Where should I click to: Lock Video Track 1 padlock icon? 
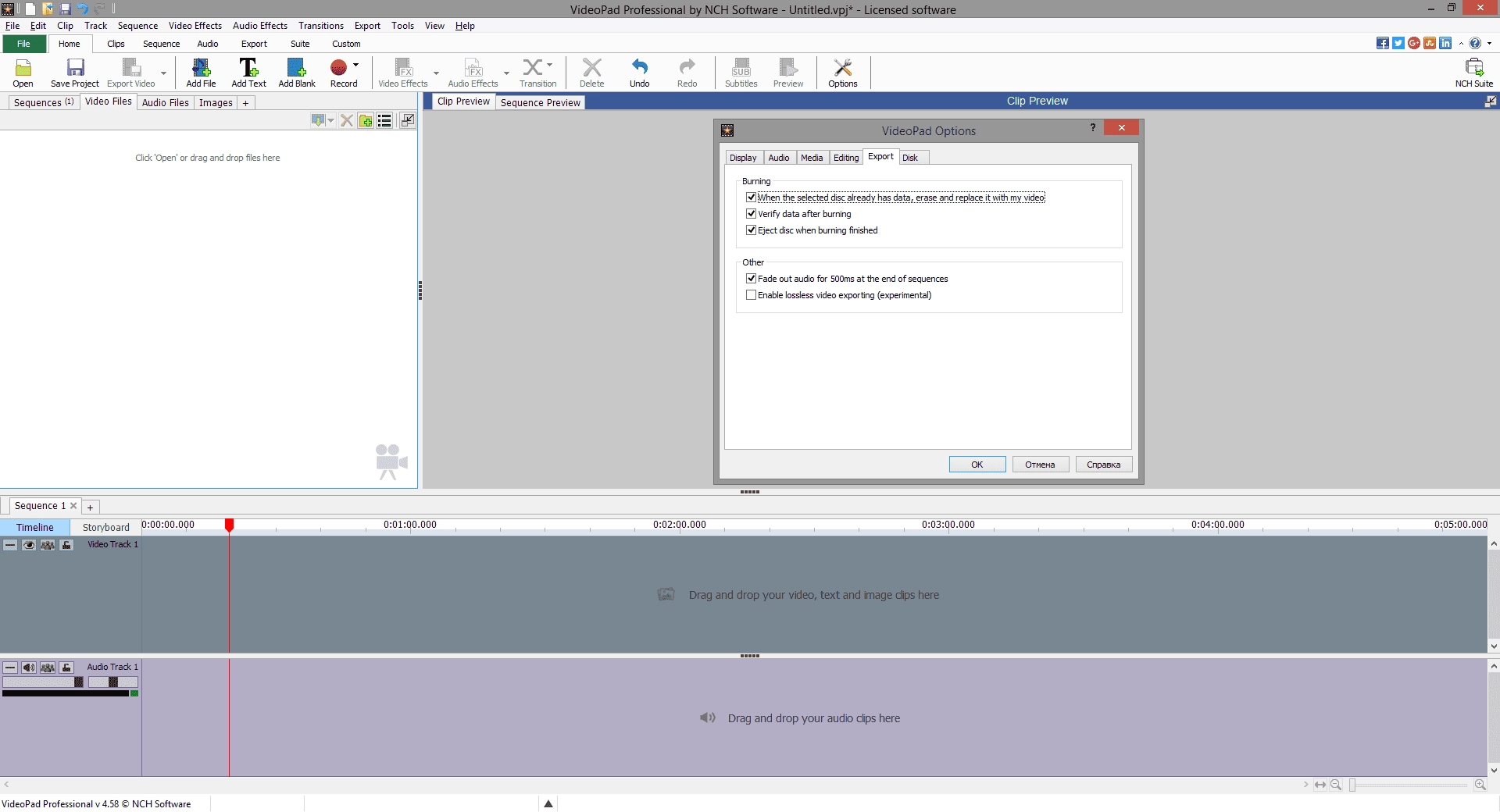click(x=66, y=545)
